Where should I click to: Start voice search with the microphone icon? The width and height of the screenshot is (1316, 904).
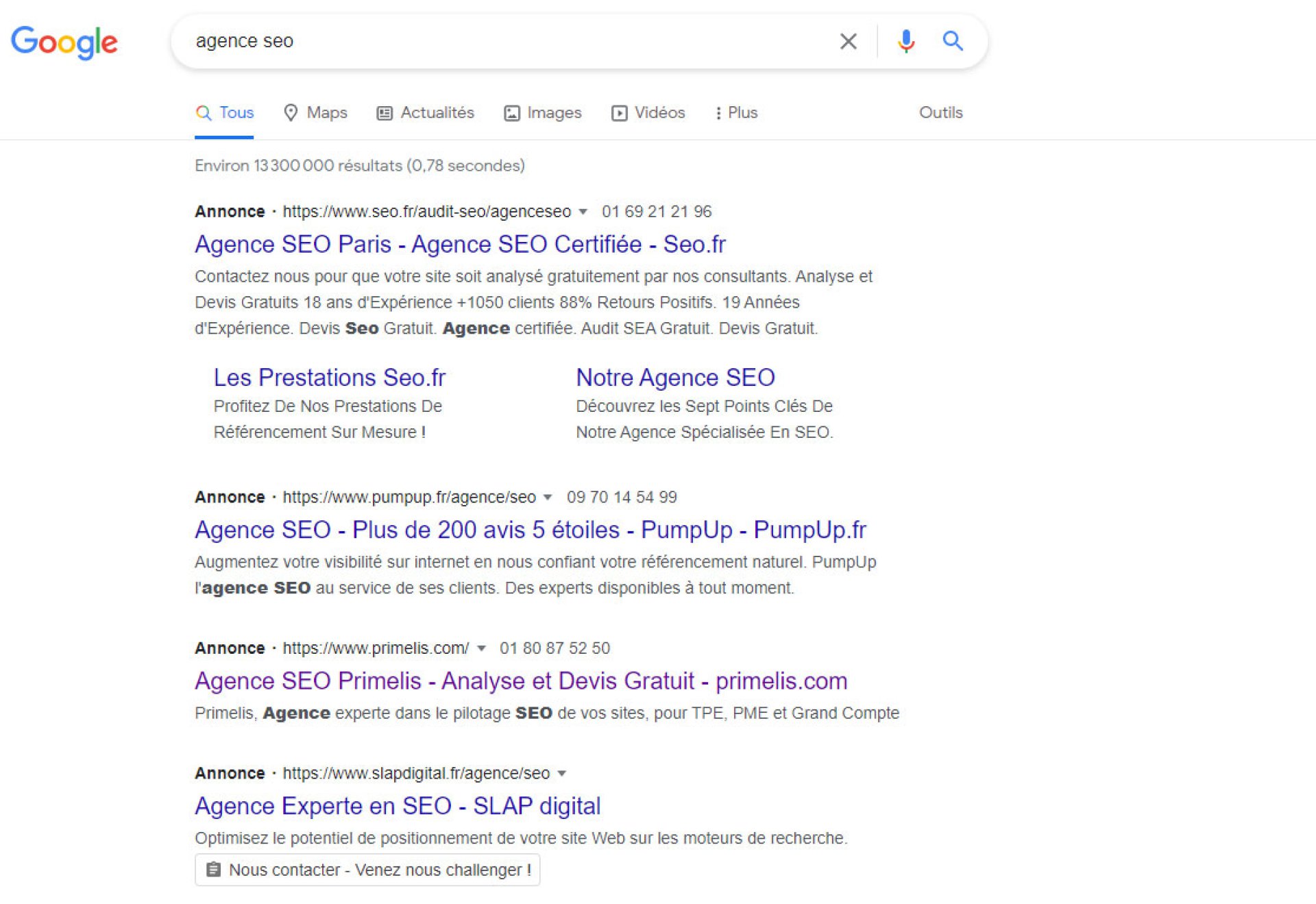click(905, 41)
